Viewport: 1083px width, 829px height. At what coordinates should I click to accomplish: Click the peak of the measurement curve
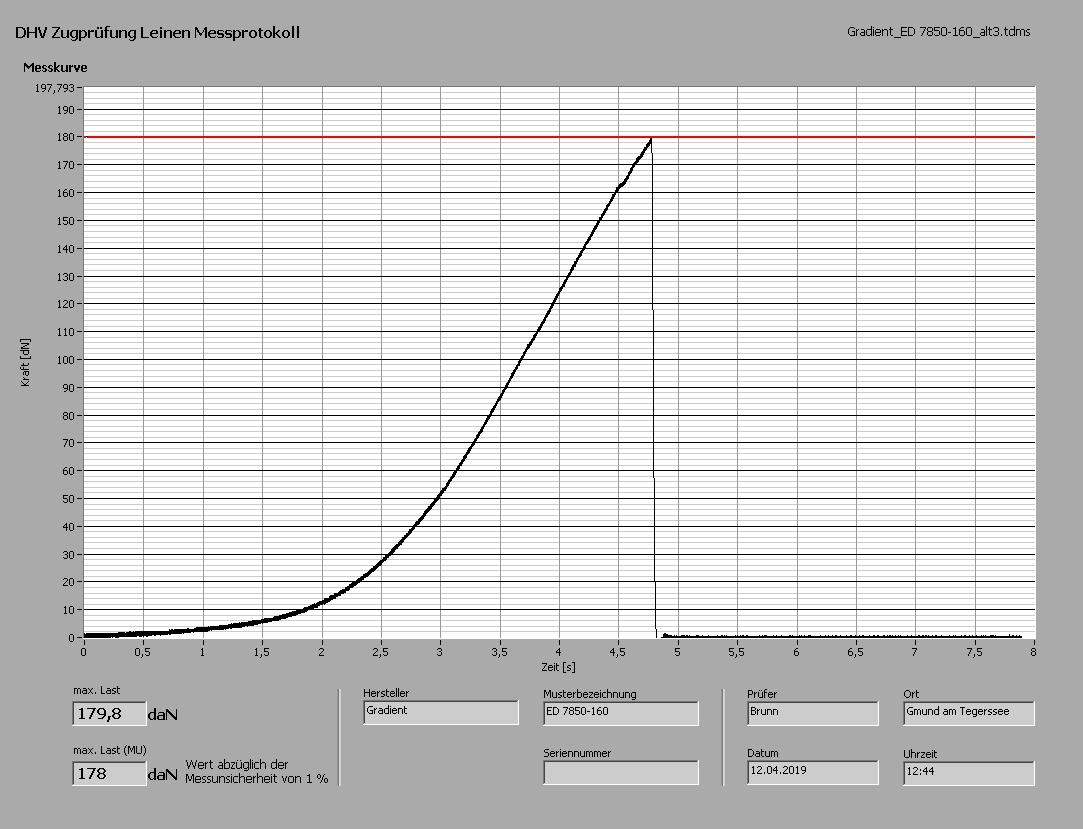point(651,140)
